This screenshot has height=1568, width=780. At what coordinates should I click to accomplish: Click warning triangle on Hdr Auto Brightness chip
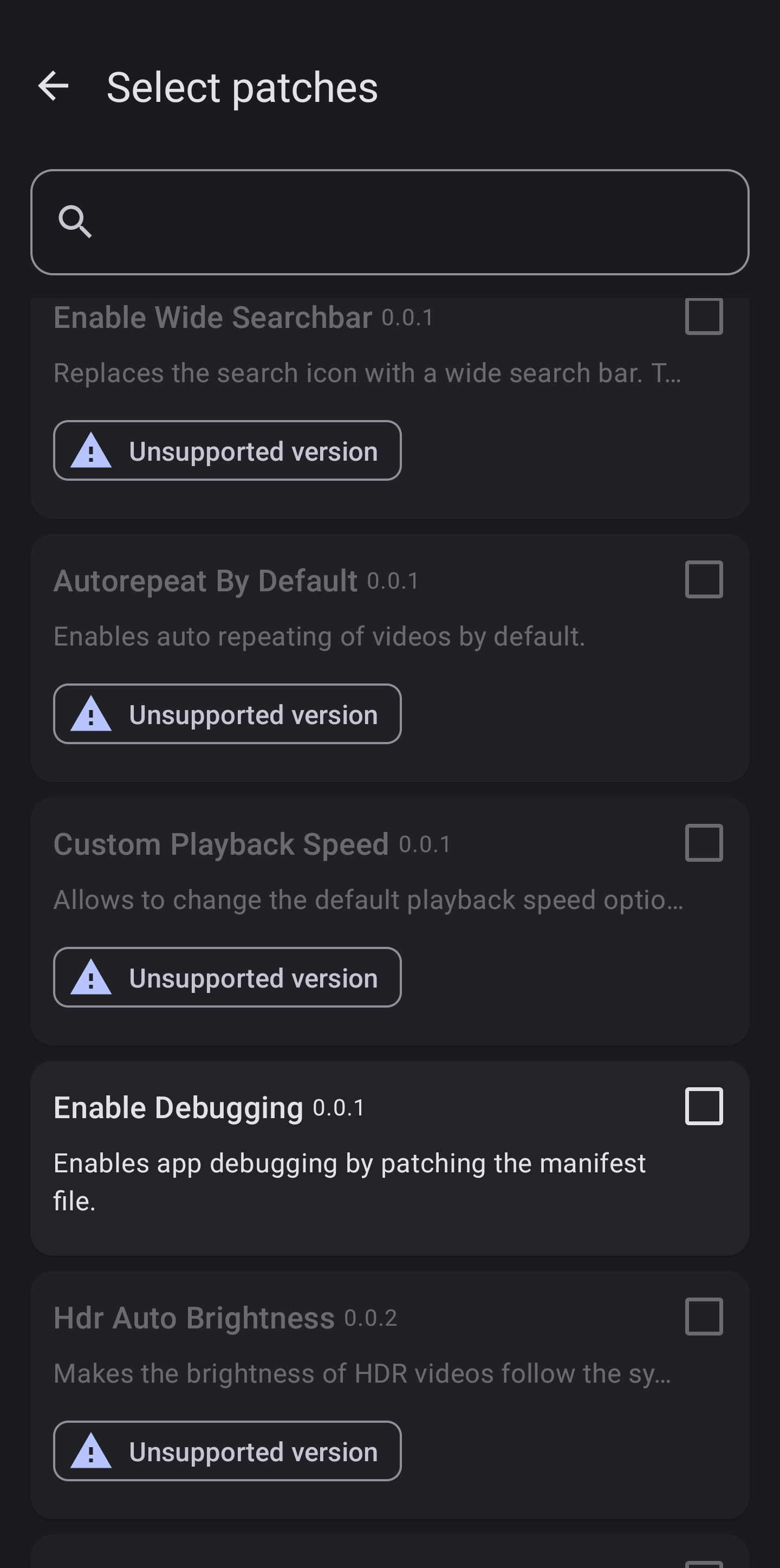coord(92,1451)
